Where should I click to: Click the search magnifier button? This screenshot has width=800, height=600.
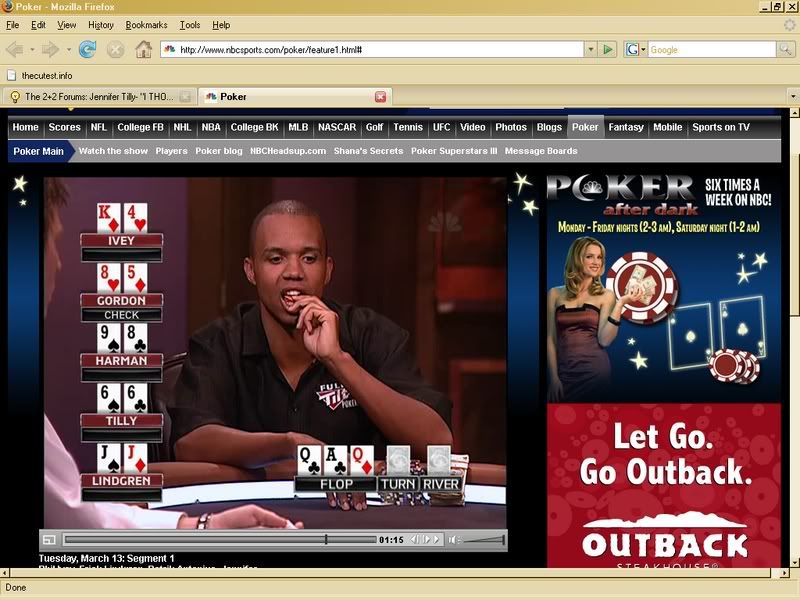tap(785, 49)
